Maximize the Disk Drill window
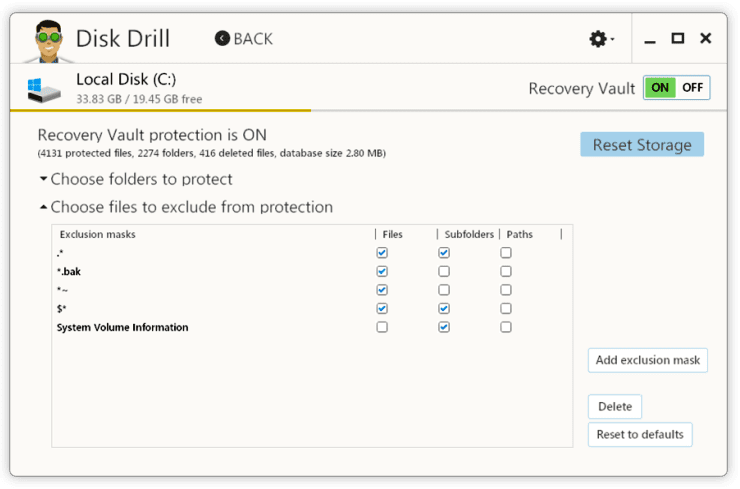 pos(678,38)
